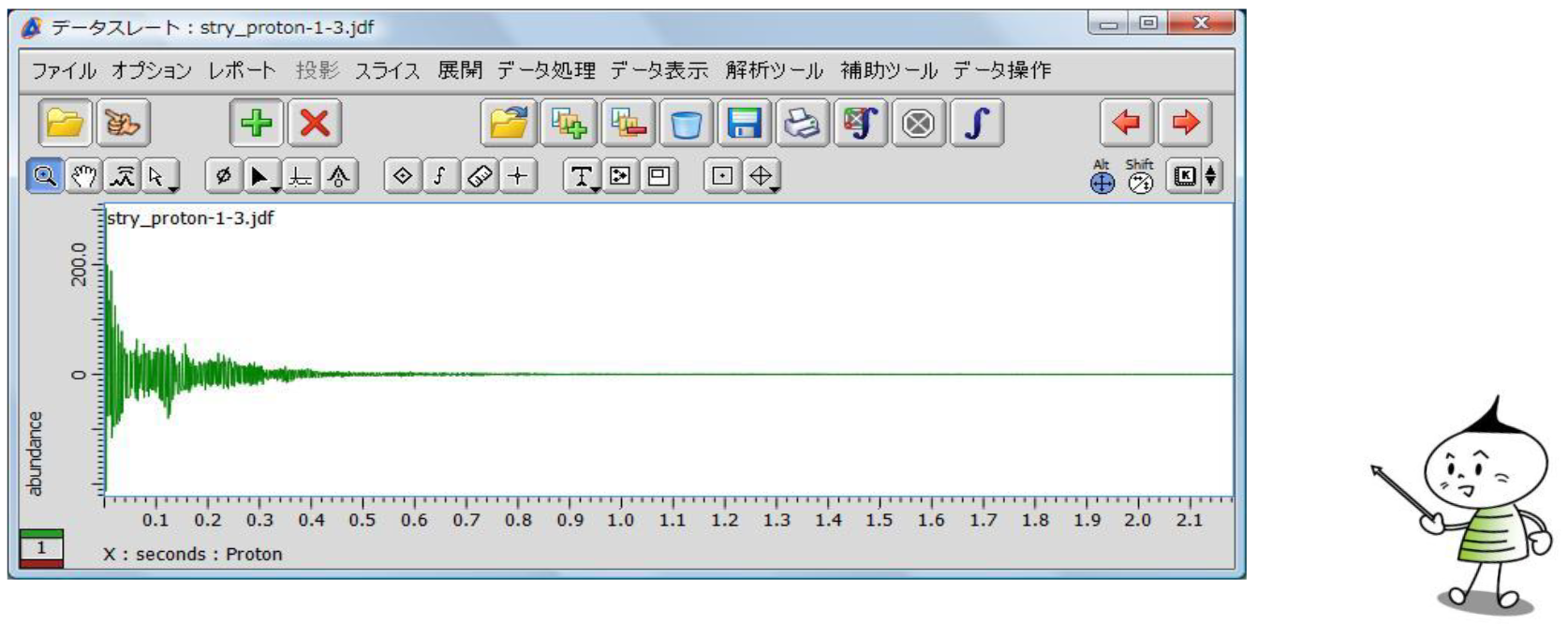Toggle the Alt move mode icon
The width and height of the screenshot is (1568, 624).
(x=1102, y=176)
